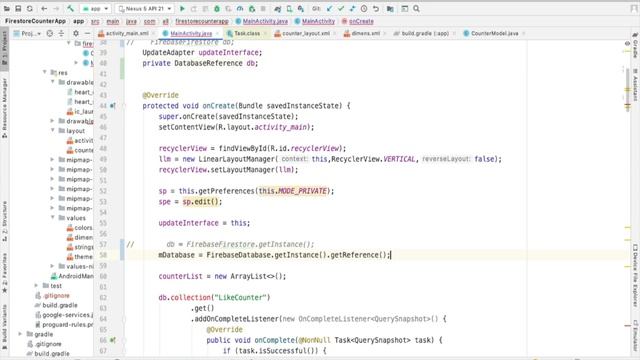640x360 pixels.
Task: Collapse the values folder in tree
Action: [x=53, y=218]
